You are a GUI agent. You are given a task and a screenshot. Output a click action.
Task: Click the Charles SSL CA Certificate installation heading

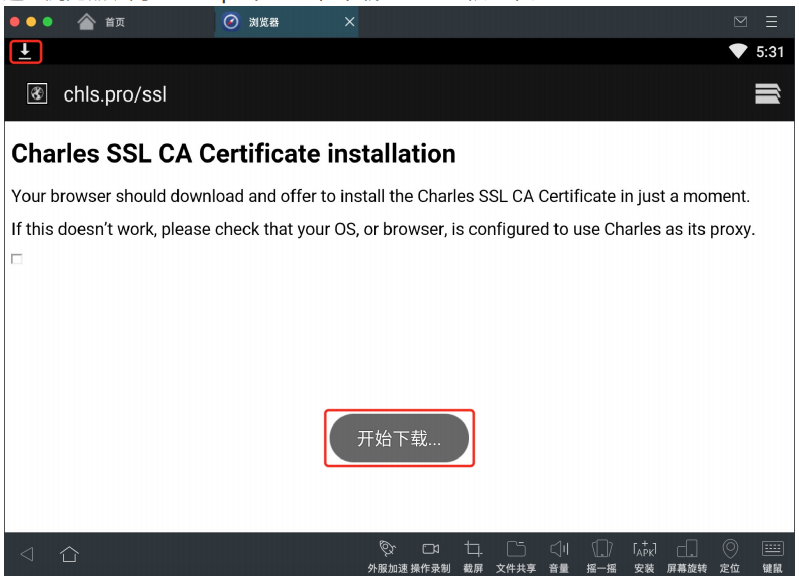click(233, 153)
